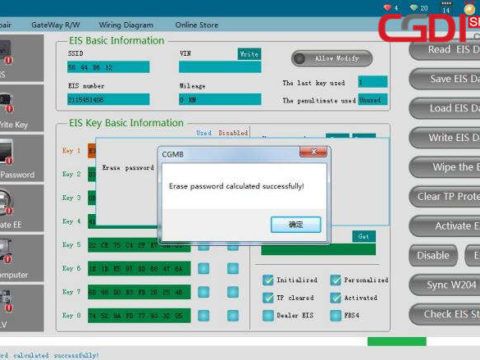Close the CGMB dialog with X

click(313, 152)
